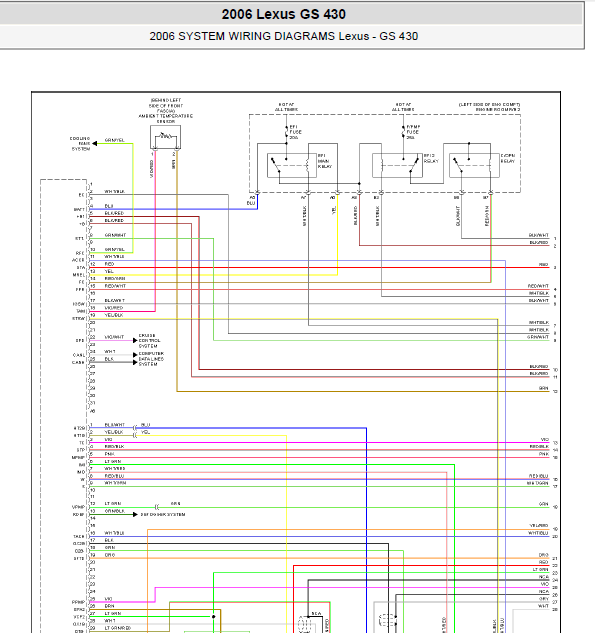Image resolution: width=595 pixels, height=633 pixels.
Task: Click the blue BATT wire label BLU
Action: pos(109,206)
